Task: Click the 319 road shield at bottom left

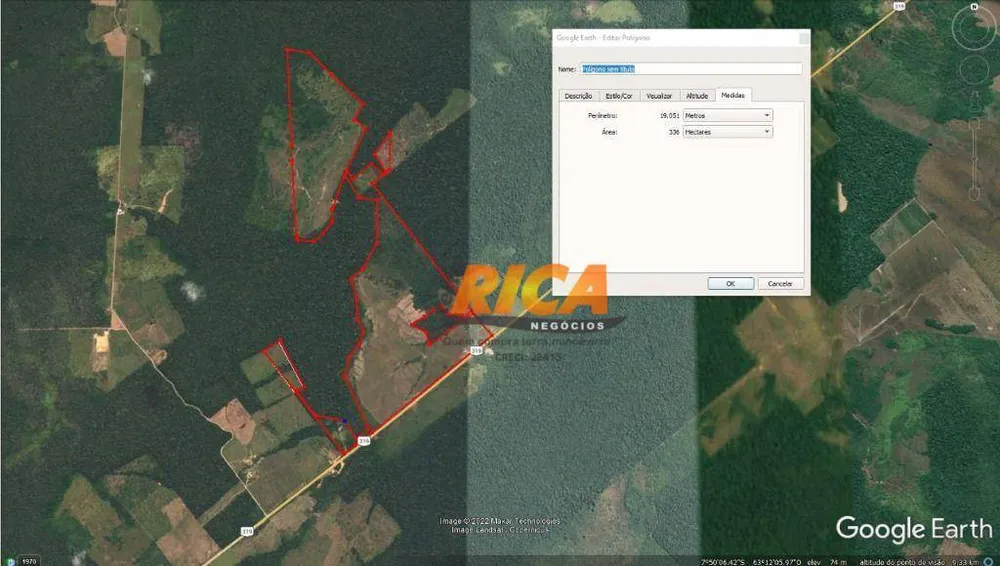Action: 247,531
